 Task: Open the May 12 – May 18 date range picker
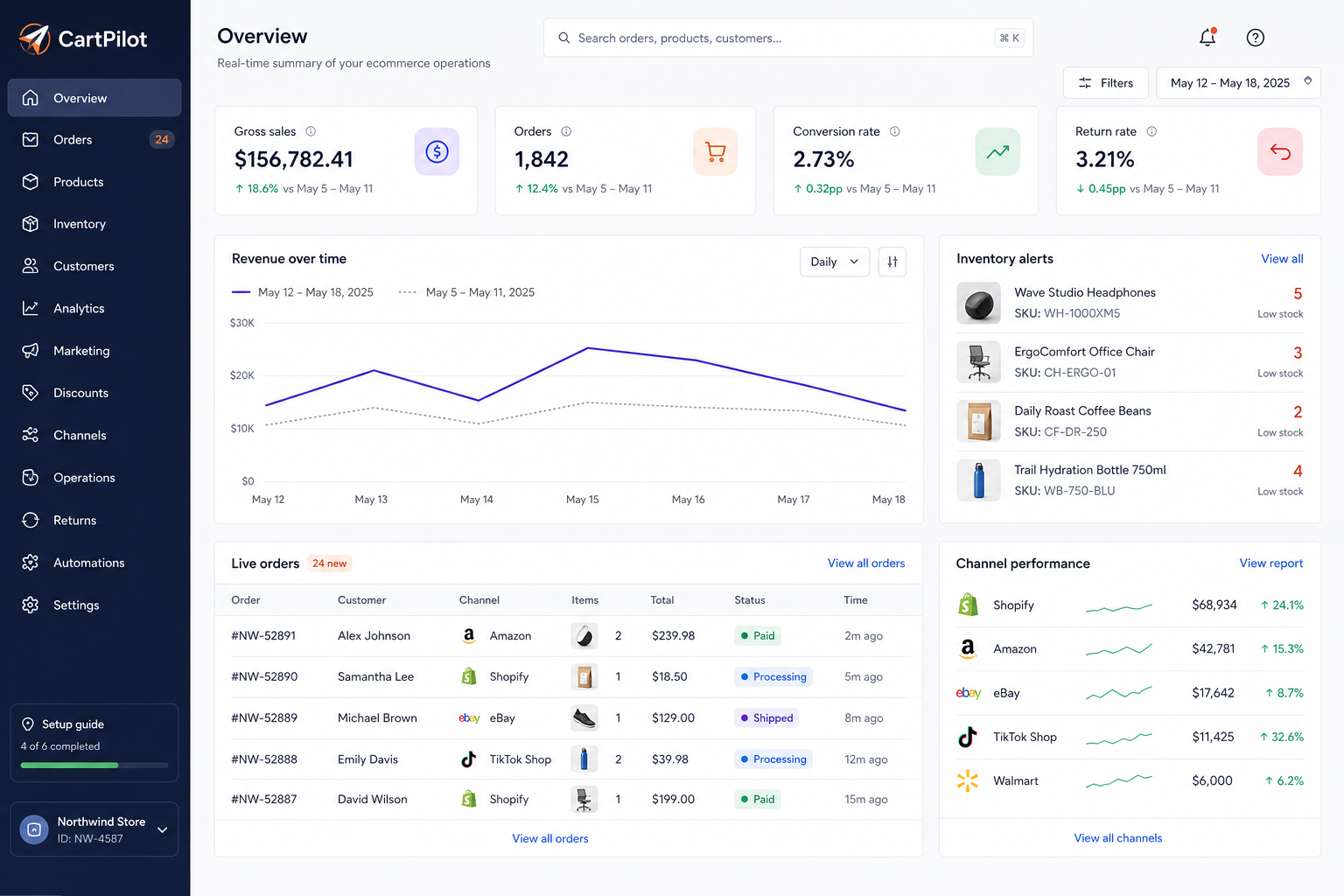pos(1238,83)
